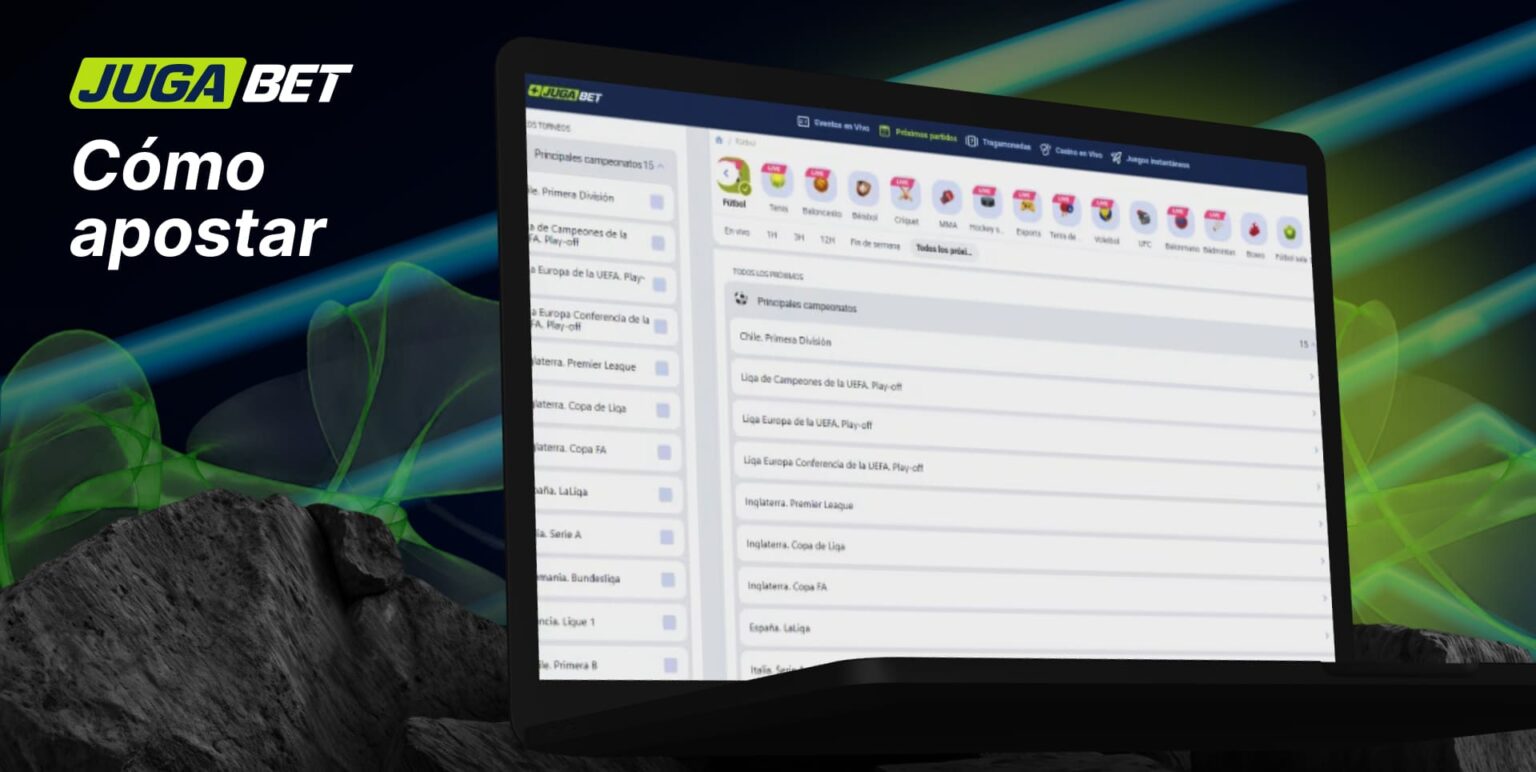Click the Jugabet logo in site header
1536x772 pixels.
(x=565, y=94)
